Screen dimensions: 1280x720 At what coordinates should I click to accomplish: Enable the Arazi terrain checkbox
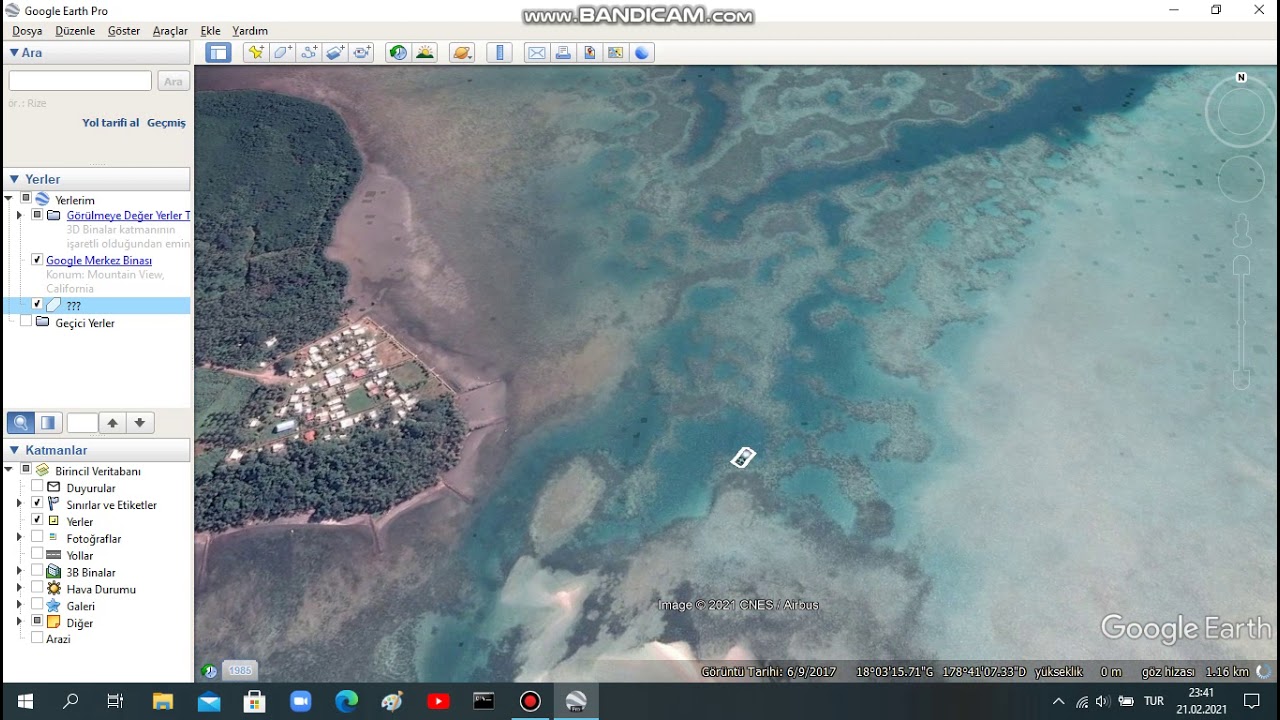coord(37,638)
